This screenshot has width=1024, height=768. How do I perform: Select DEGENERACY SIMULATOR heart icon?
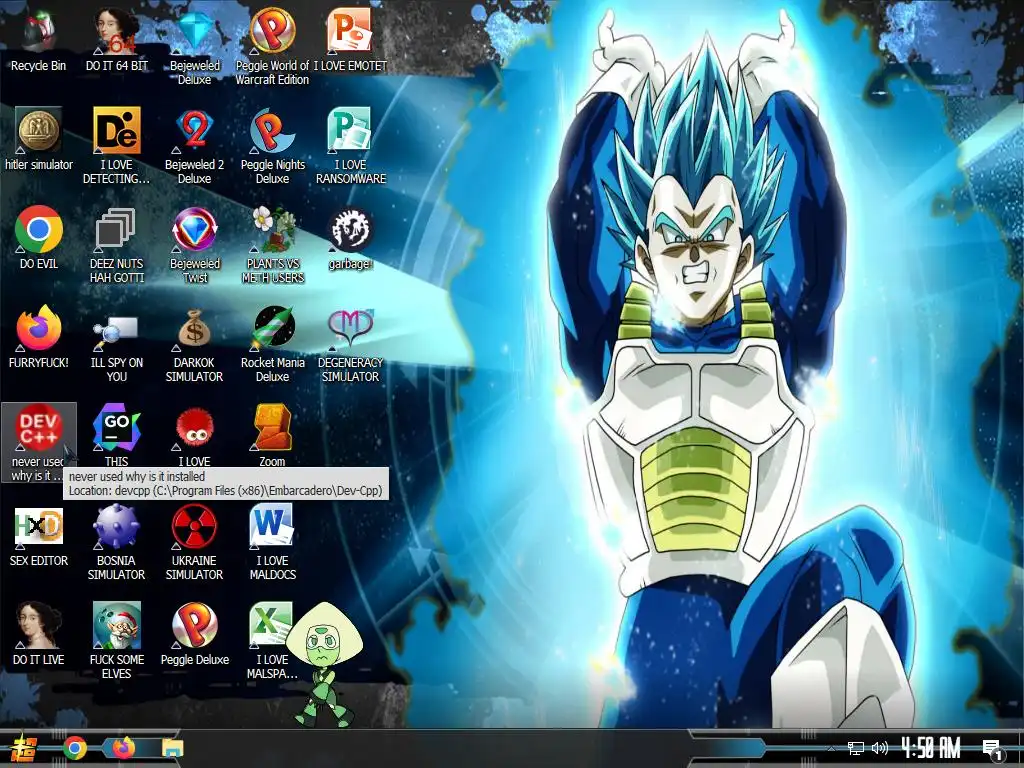(x=350, y=328)
